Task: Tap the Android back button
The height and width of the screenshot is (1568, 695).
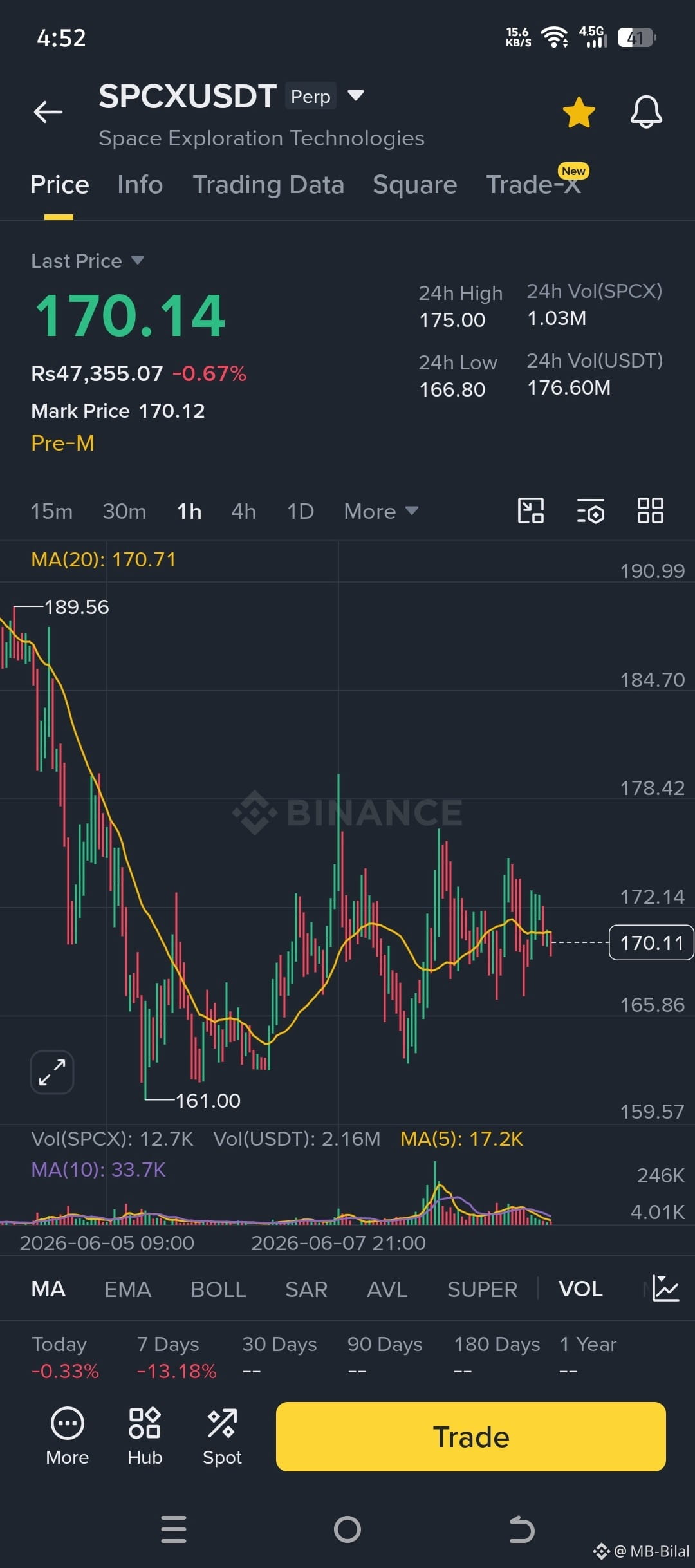Action: 521,1529
